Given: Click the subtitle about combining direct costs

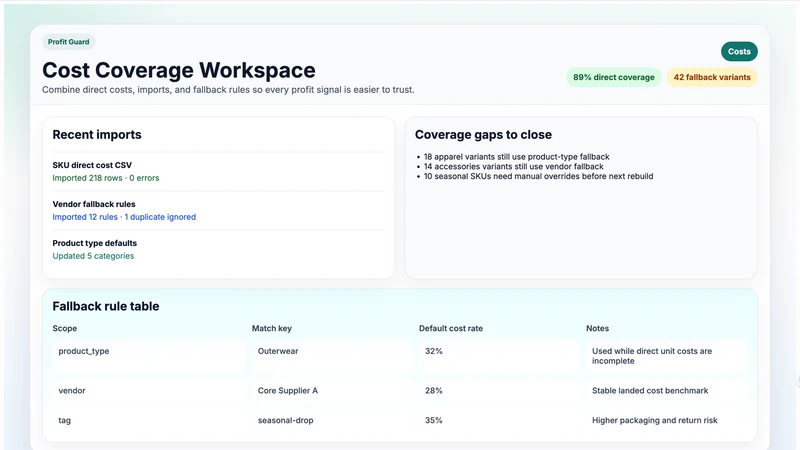Looking at the screenshot, I should [228, 90].
